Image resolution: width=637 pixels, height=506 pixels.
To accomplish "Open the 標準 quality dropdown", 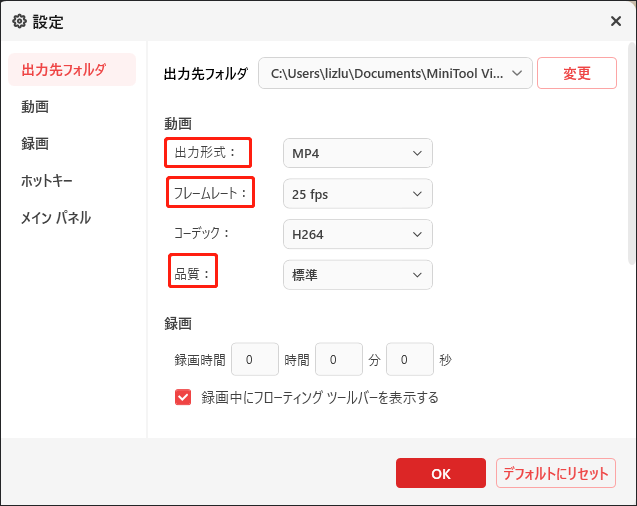I will [358, 275].
